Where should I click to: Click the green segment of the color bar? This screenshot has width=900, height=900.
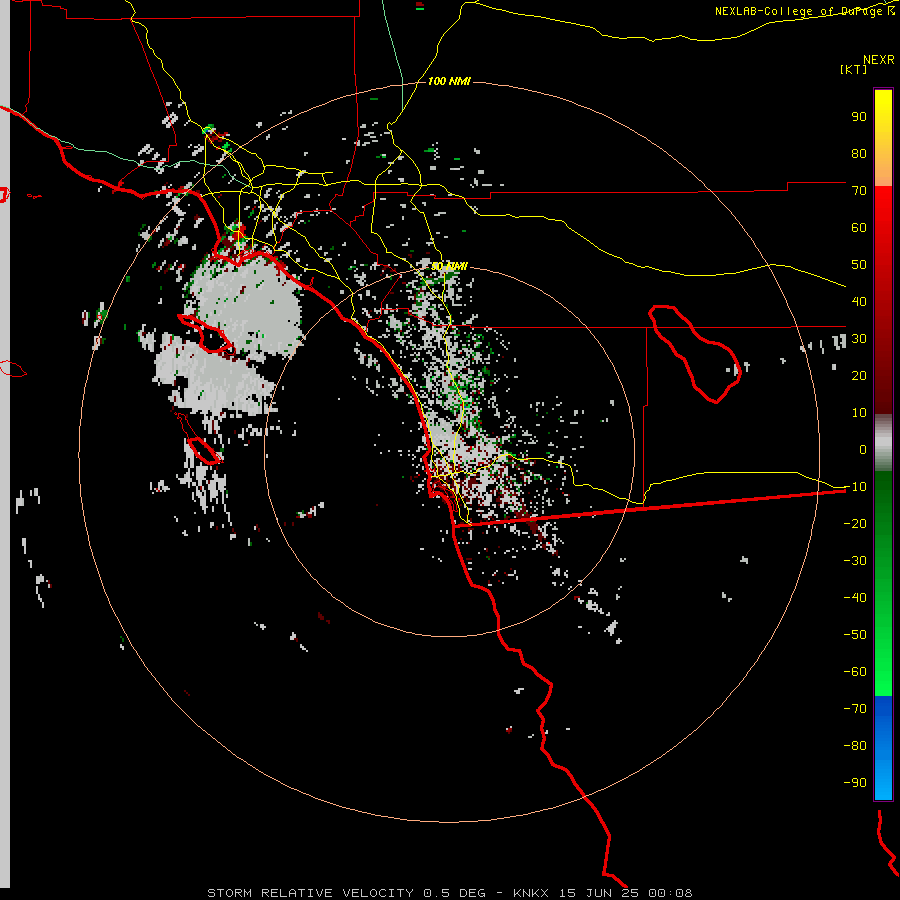883,584
